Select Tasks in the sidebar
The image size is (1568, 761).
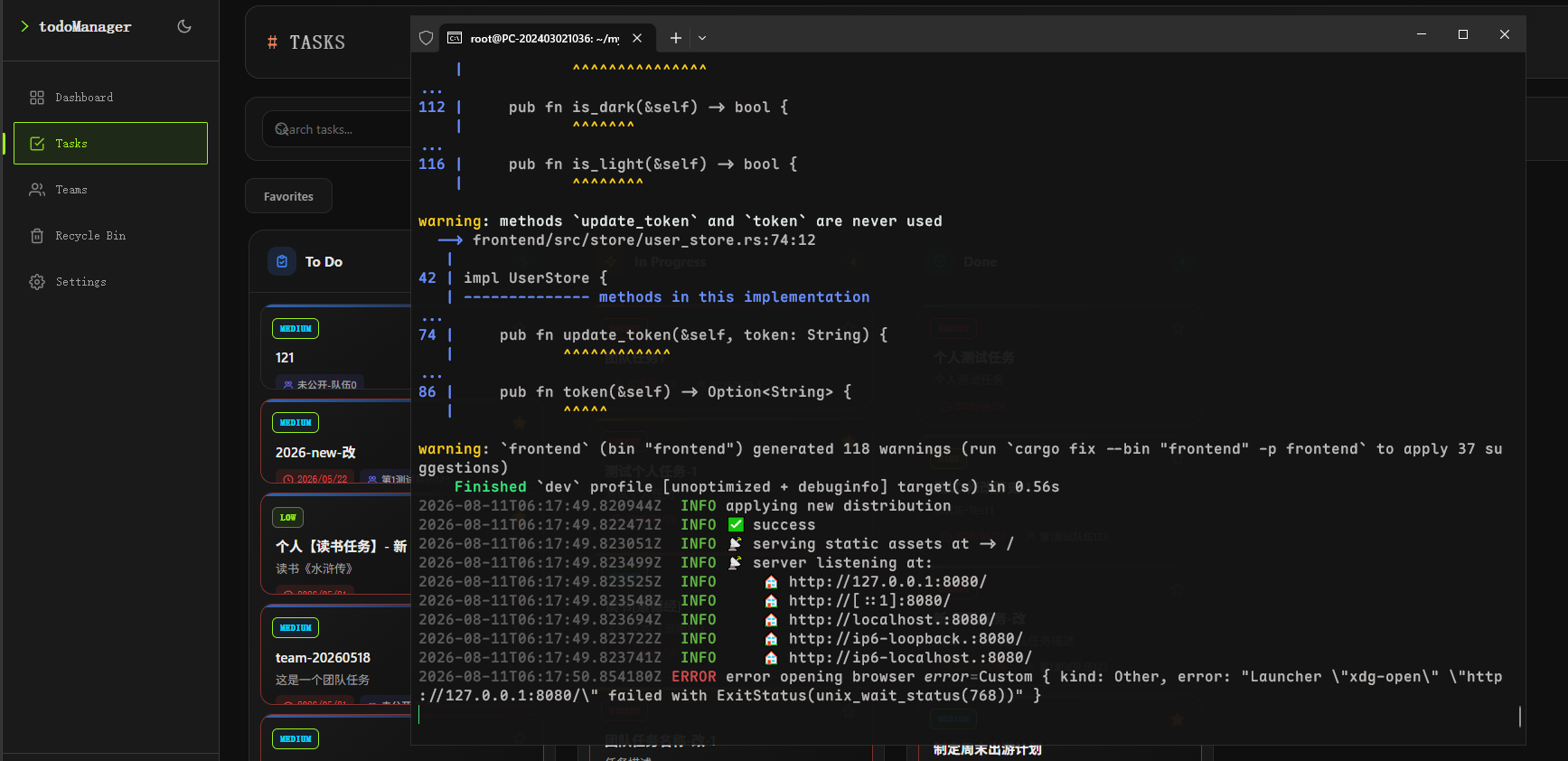click(x=110, y=143)
